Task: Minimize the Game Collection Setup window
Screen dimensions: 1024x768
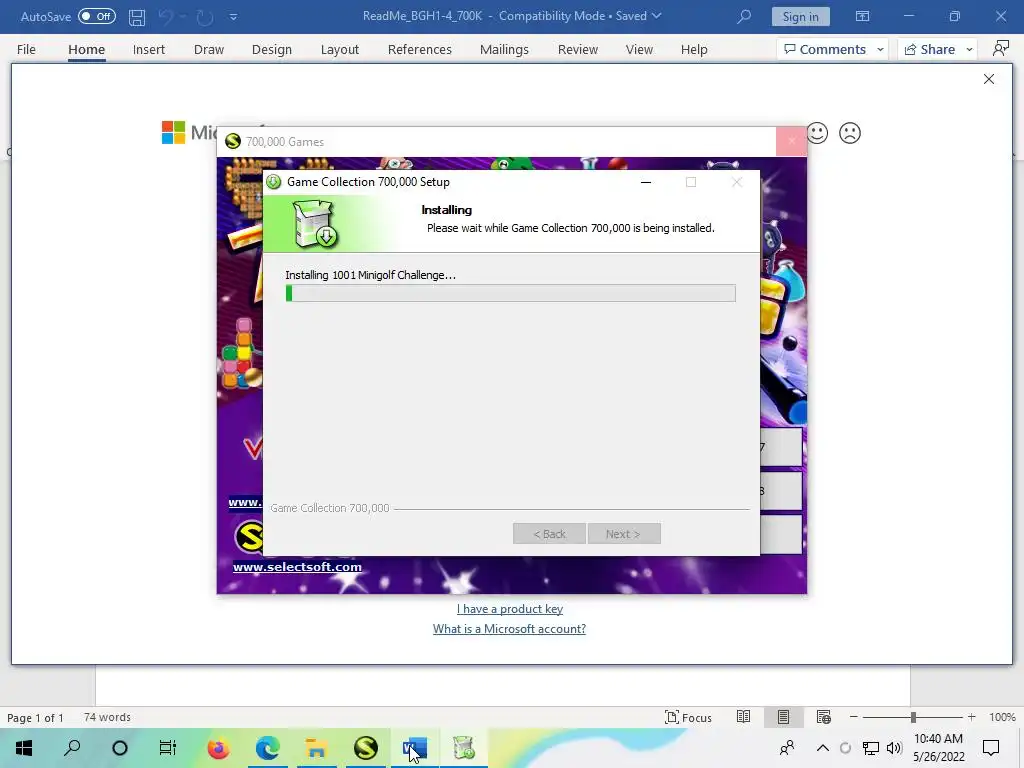Action: coord(646,182)
